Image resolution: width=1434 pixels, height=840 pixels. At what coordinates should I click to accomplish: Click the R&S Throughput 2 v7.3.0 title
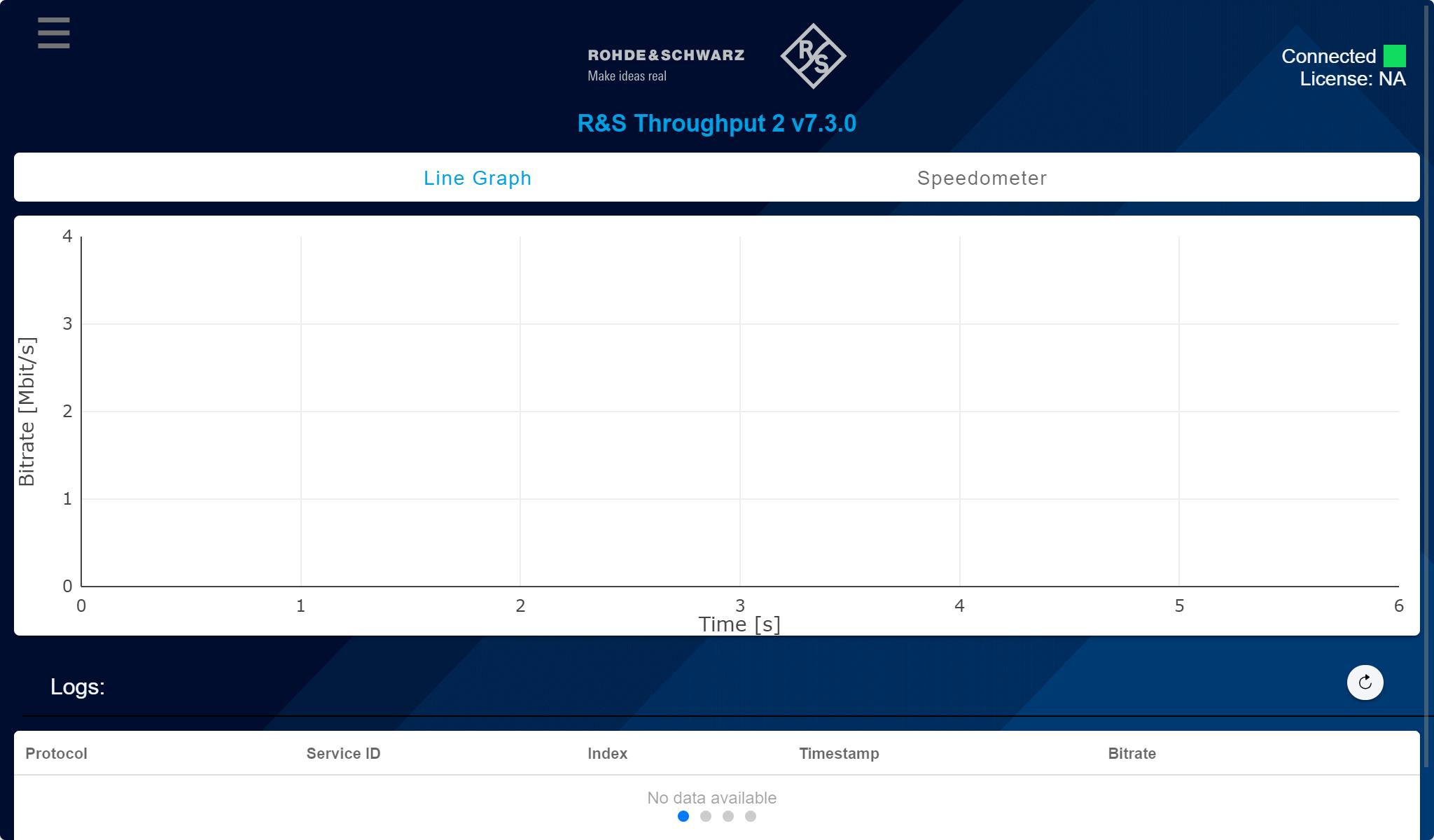716,123
